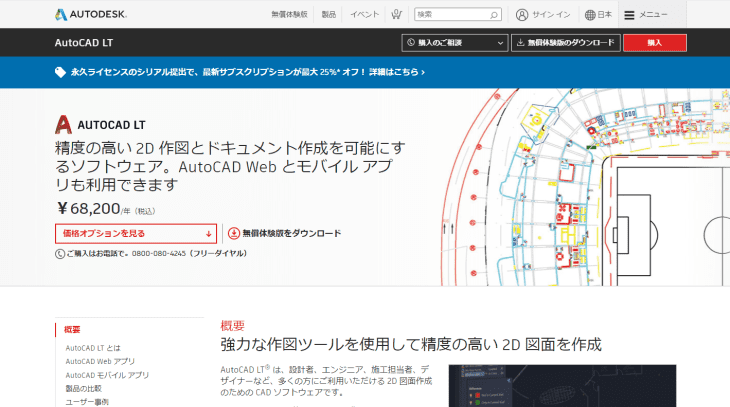Click the 強力な作図ツール heading text
Screen dimensions: 730x407
coord(411,345)
